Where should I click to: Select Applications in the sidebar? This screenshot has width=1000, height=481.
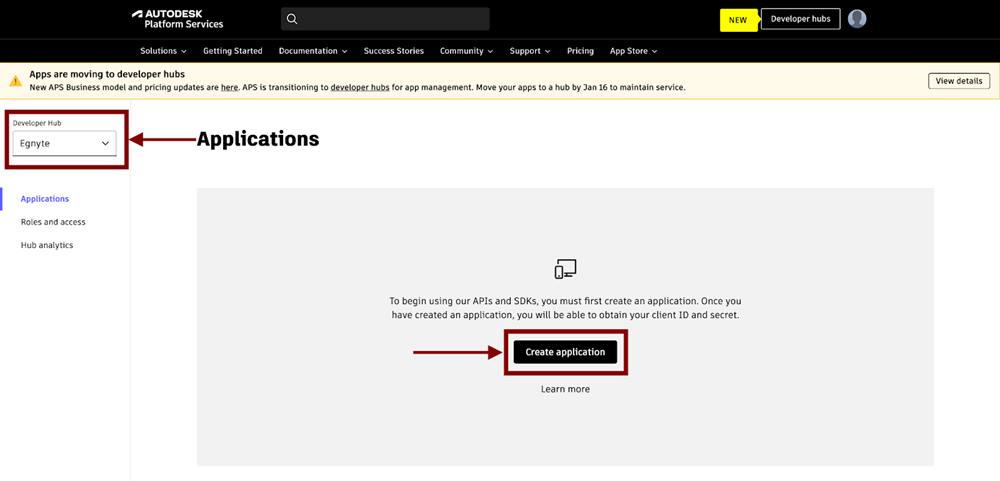coord(45,199)
